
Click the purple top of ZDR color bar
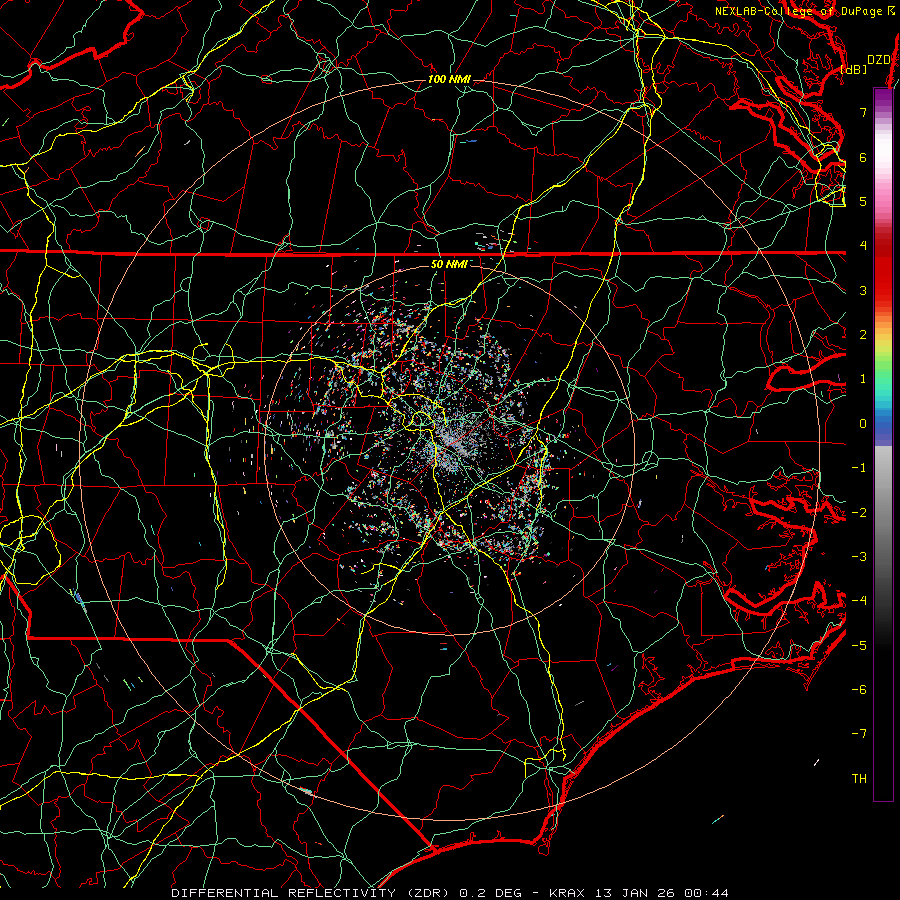tap(883, 99)
